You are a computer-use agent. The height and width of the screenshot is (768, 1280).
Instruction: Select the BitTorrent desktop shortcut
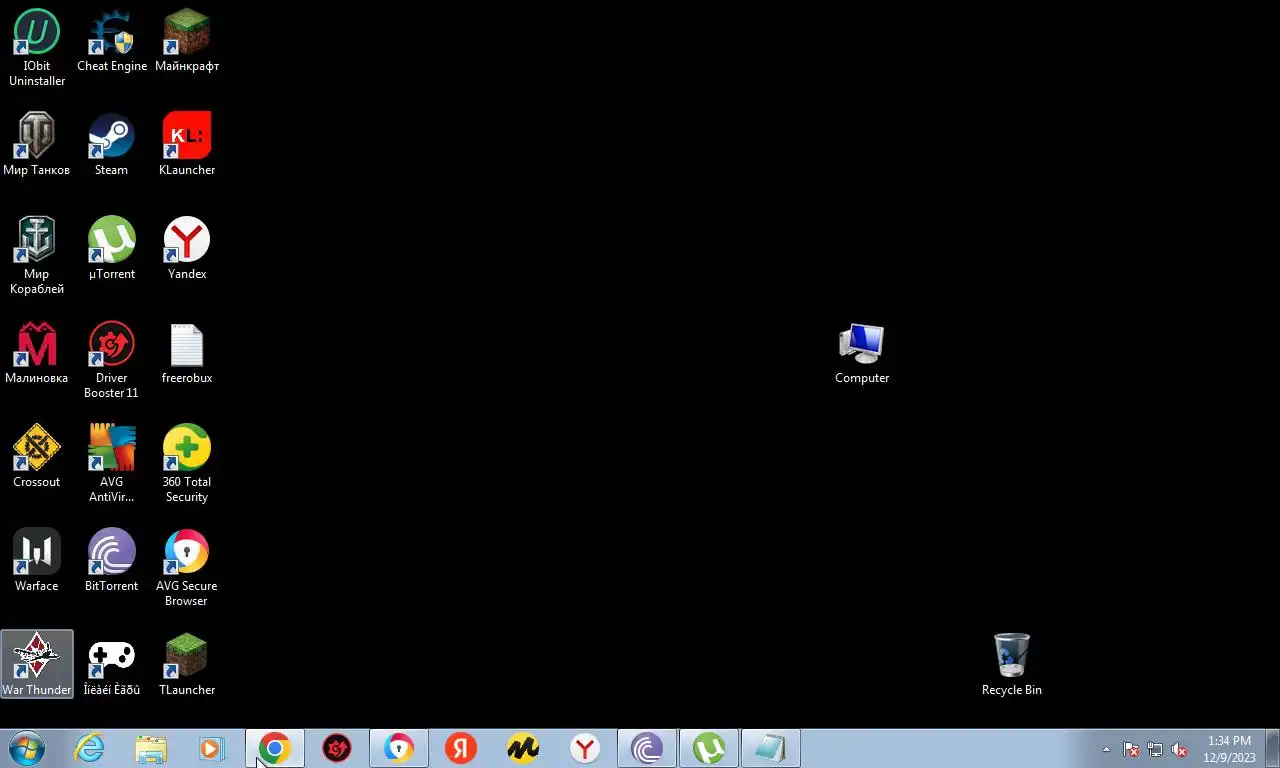pyautogui.click(x=112, y=560)
